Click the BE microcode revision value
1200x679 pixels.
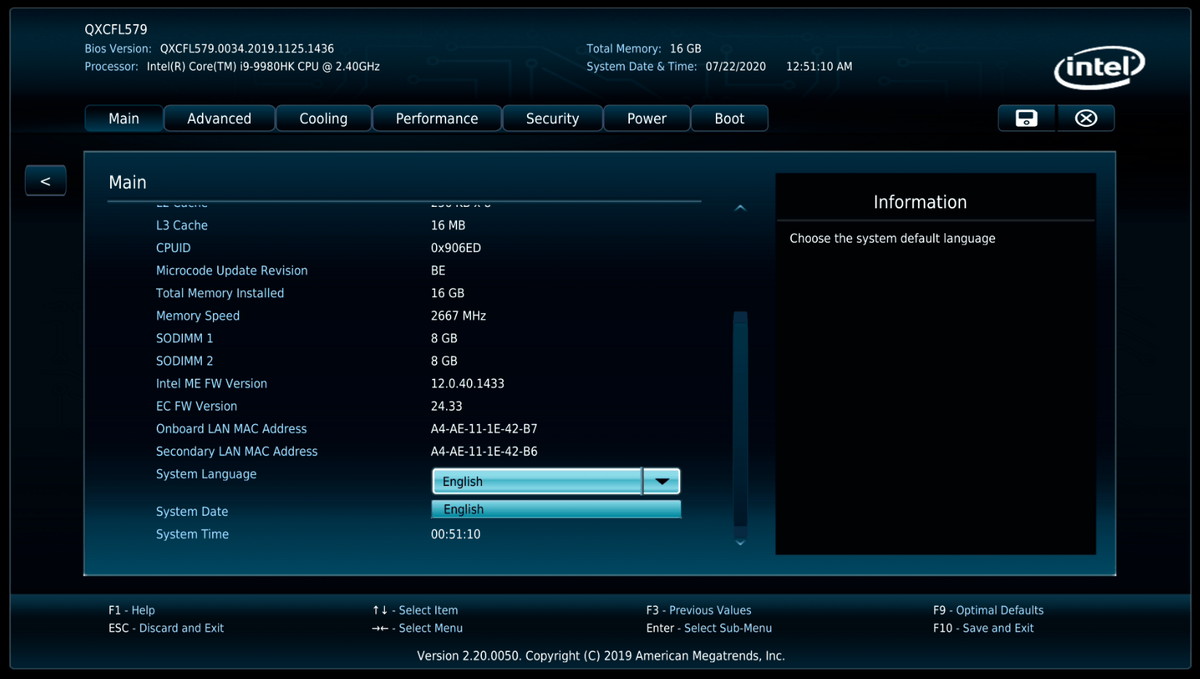[438, 271]
